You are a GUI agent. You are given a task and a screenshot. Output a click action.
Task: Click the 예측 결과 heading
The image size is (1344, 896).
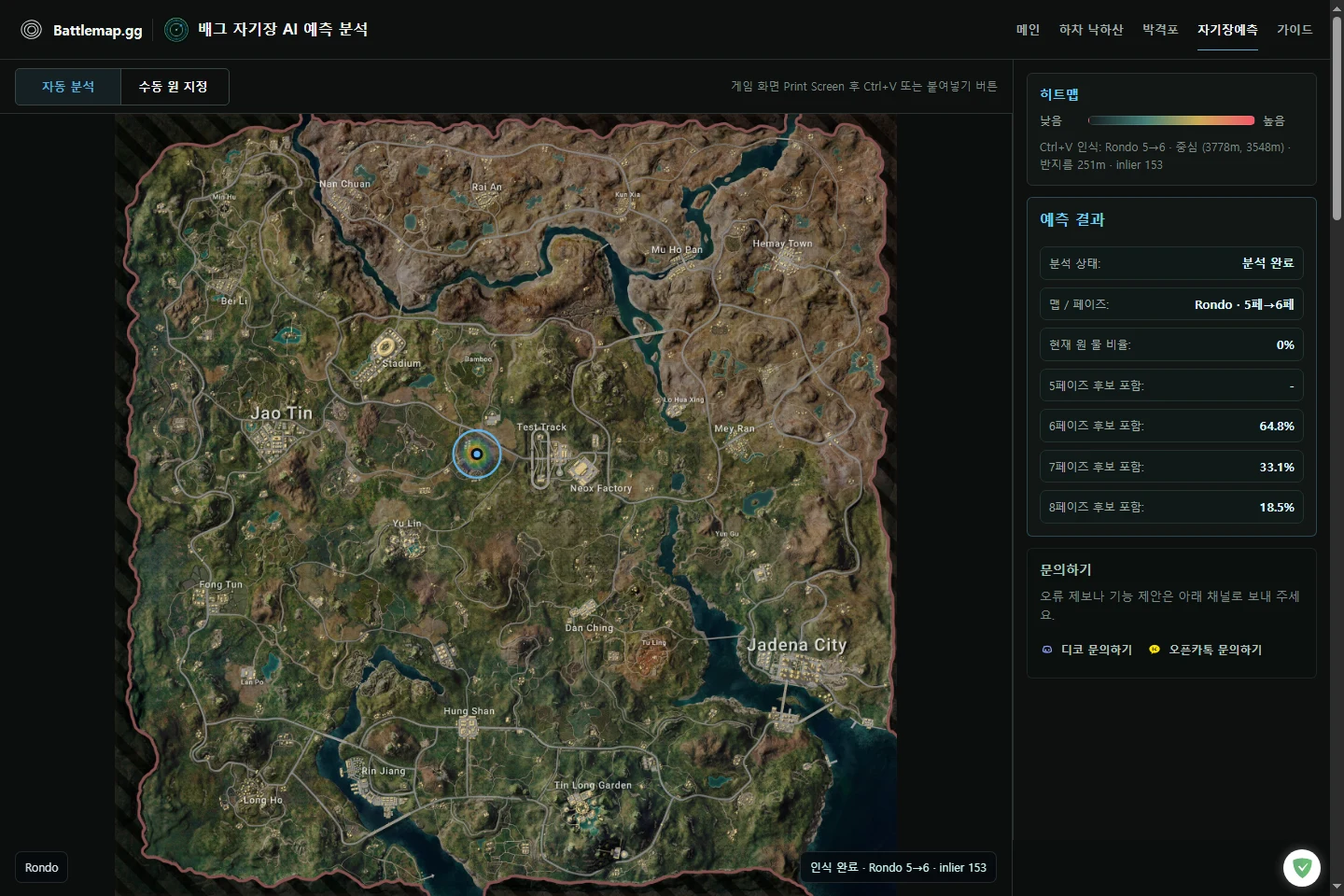click(x=1072, y=219)
